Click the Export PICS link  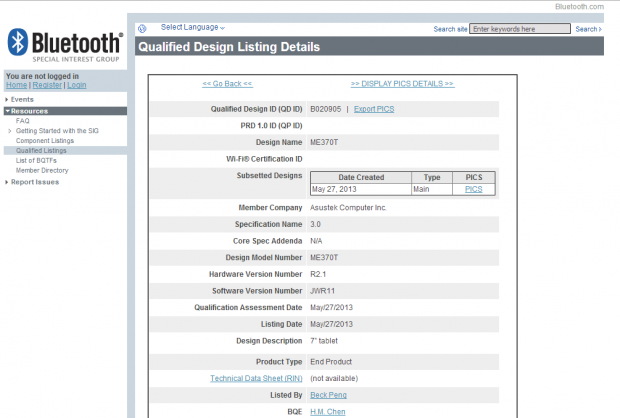click(x=374, y=108)
